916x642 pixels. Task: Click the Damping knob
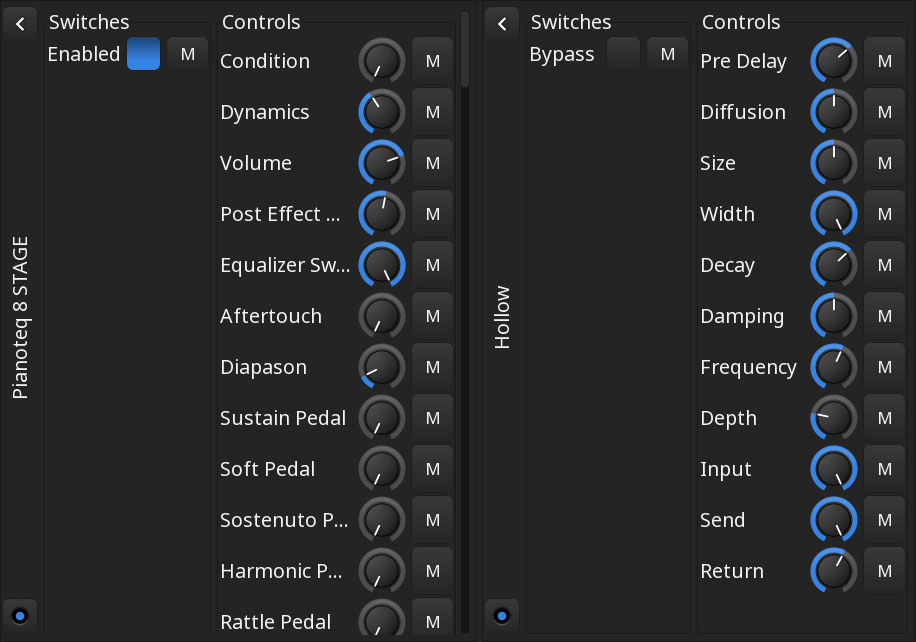point(834,316)
